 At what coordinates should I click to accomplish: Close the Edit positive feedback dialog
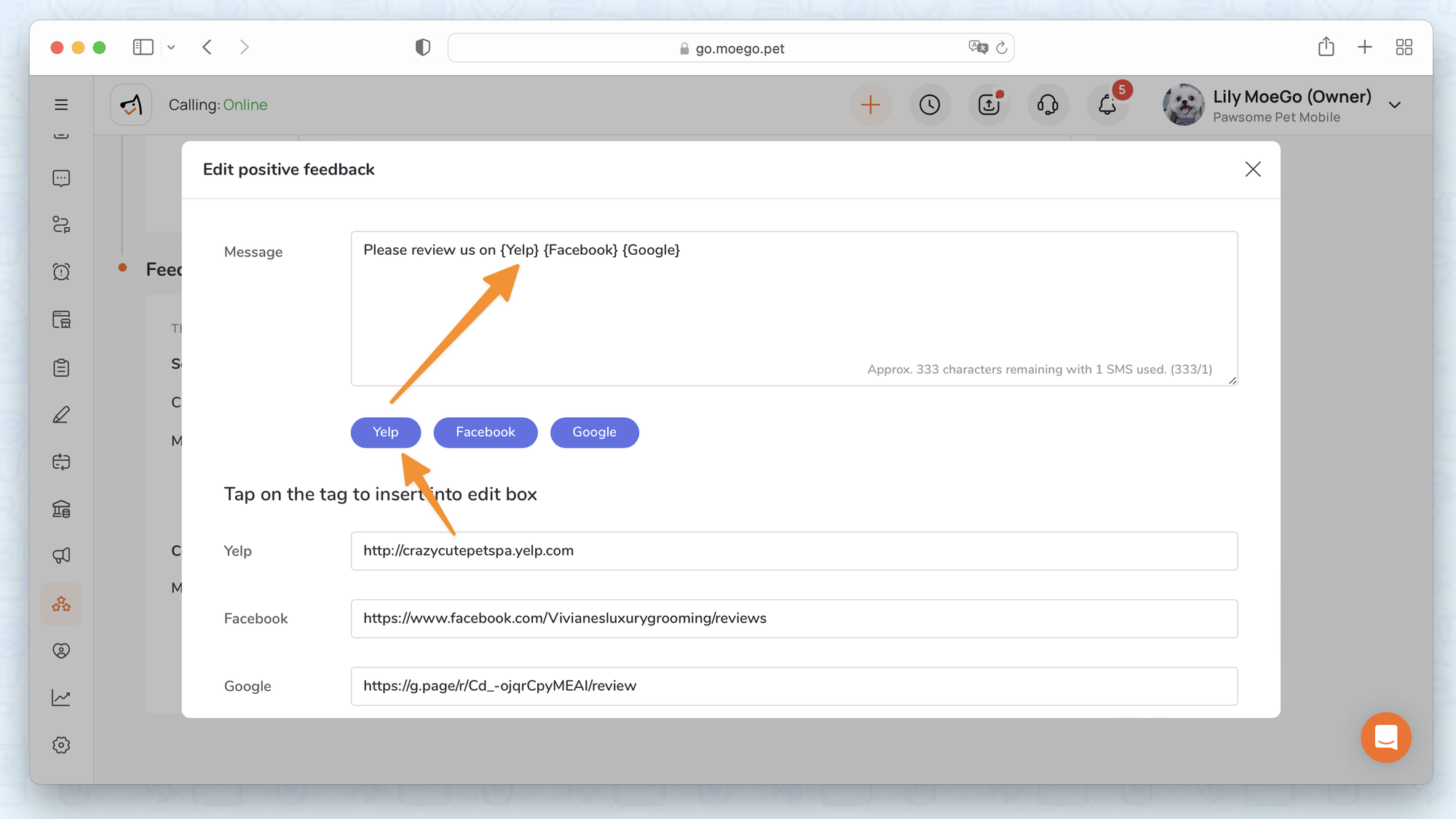(1252, 170)
